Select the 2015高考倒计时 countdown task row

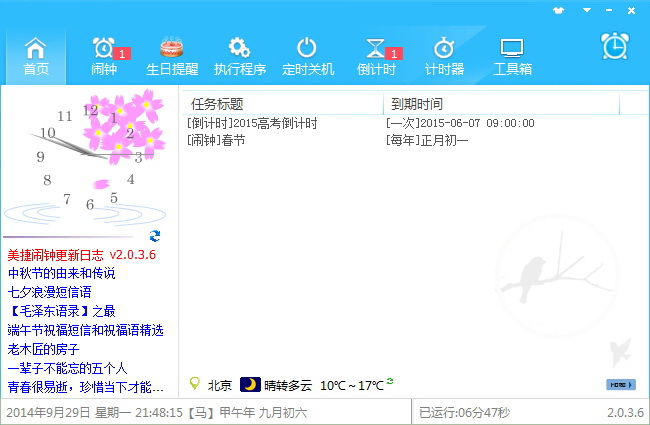coord(252,123)
